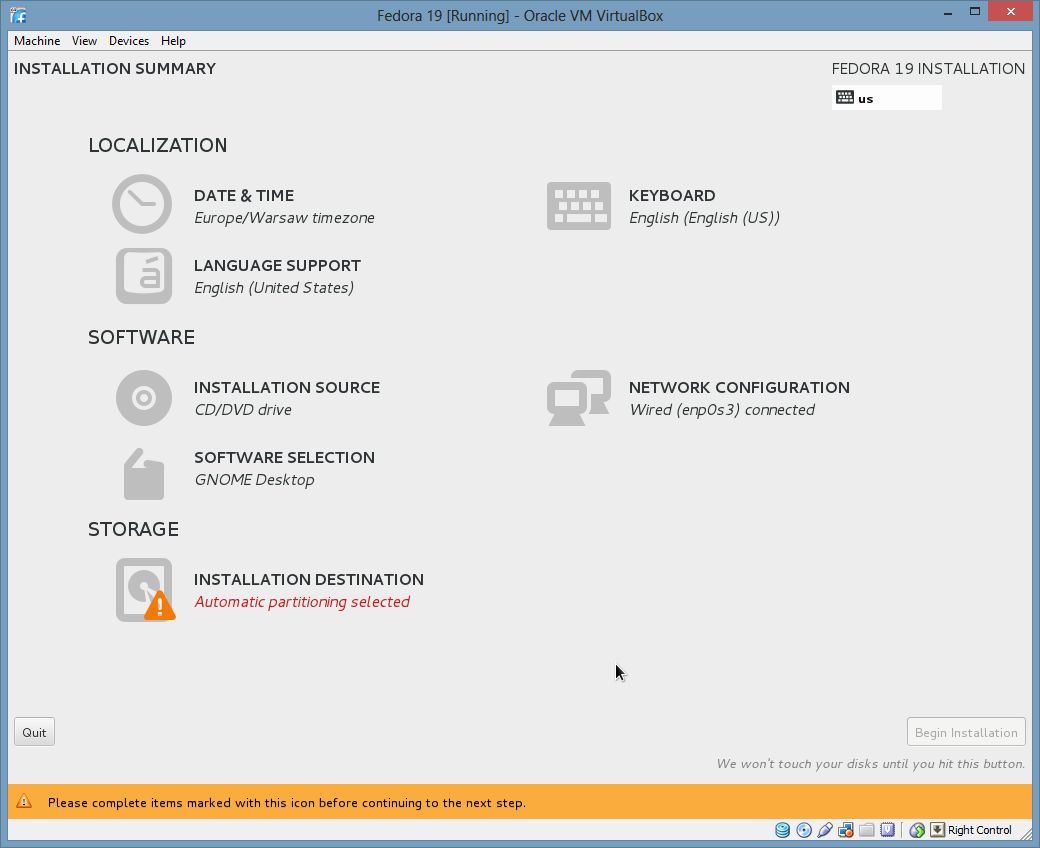This screenshot has height=848, width=1040.
Task: Open Network Configuration computers icon
Action: (578, 397)
